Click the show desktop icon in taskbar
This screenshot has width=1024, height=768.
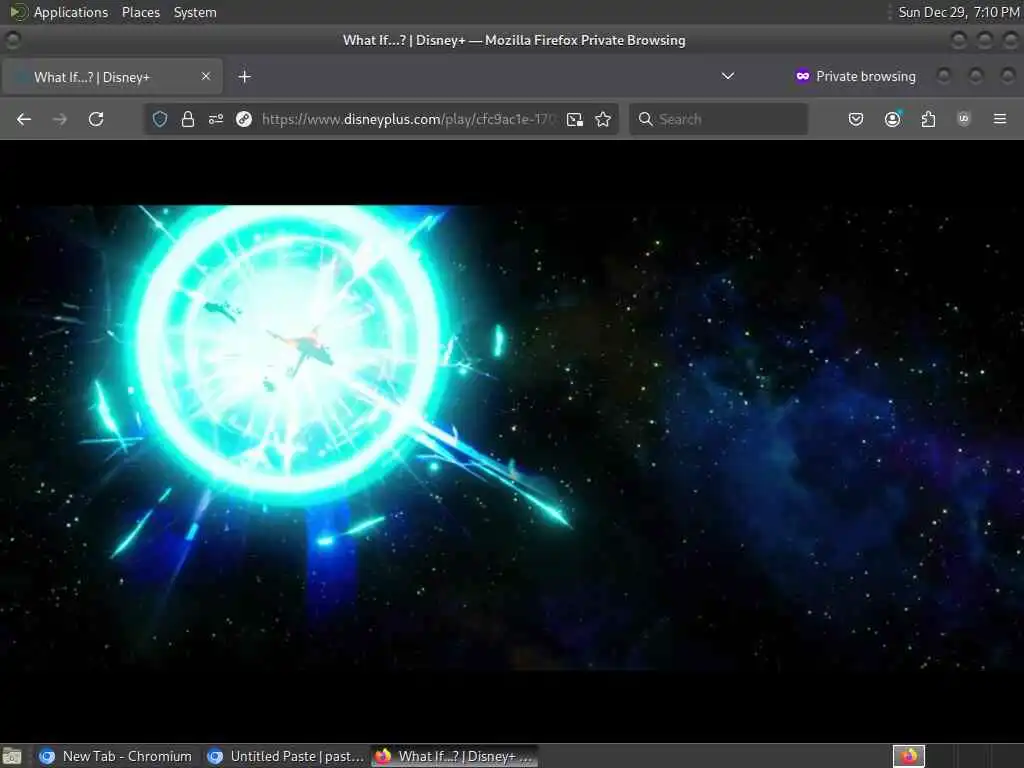(x=12, y=756)
